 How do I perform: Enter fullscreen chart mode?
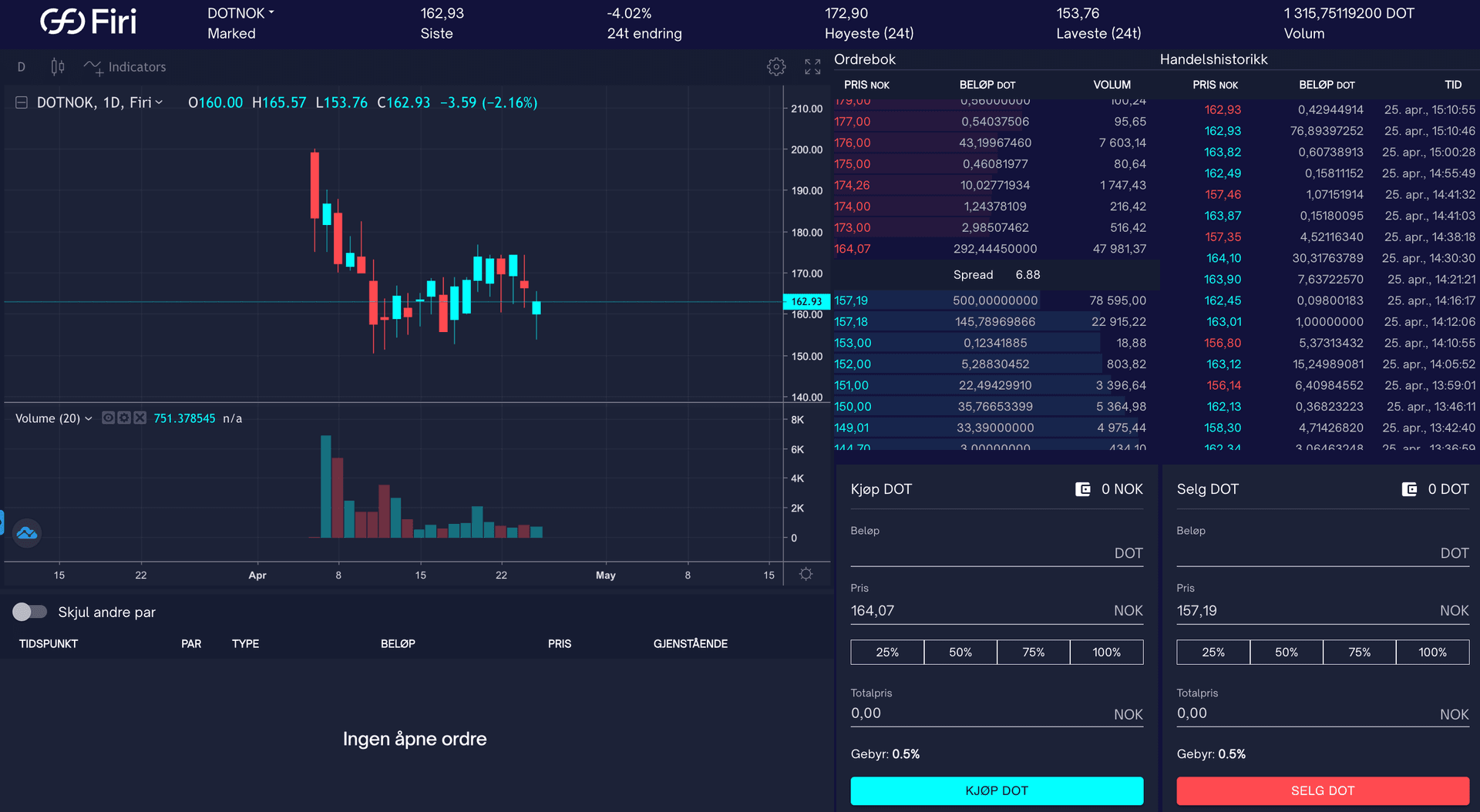(x=812, y=67)
